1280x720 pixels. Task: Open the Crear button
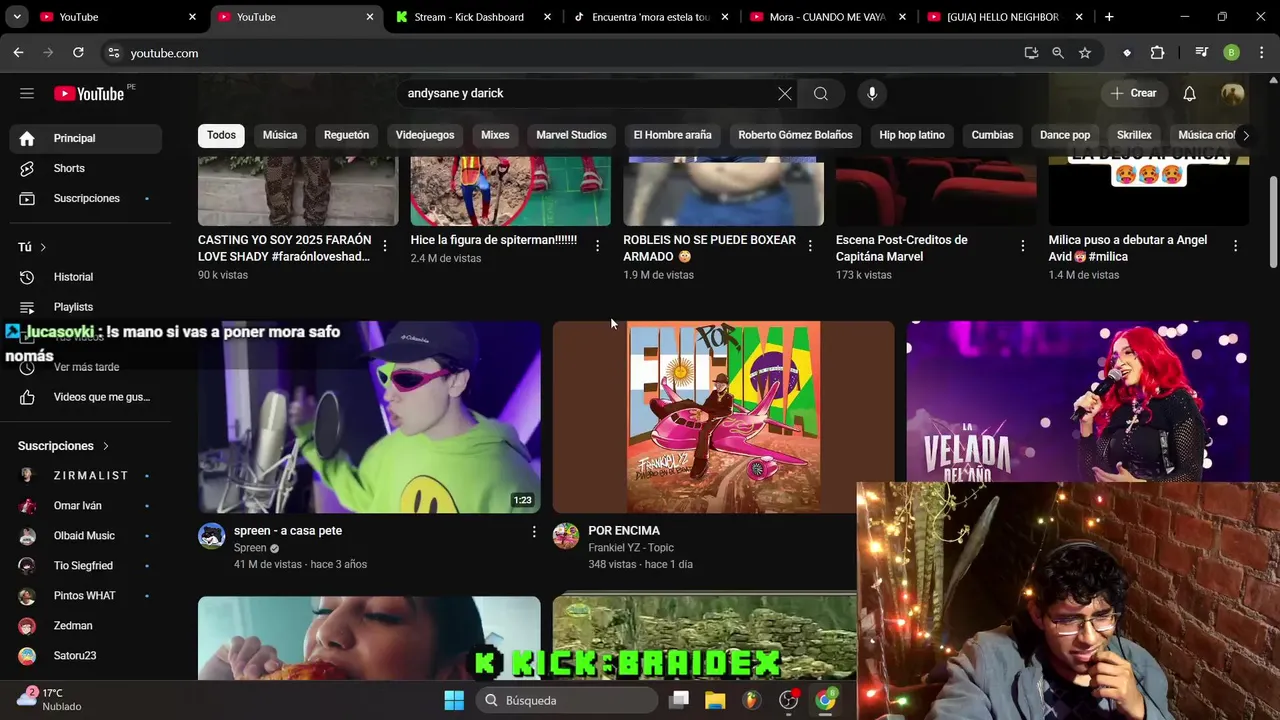(1134, 93)
